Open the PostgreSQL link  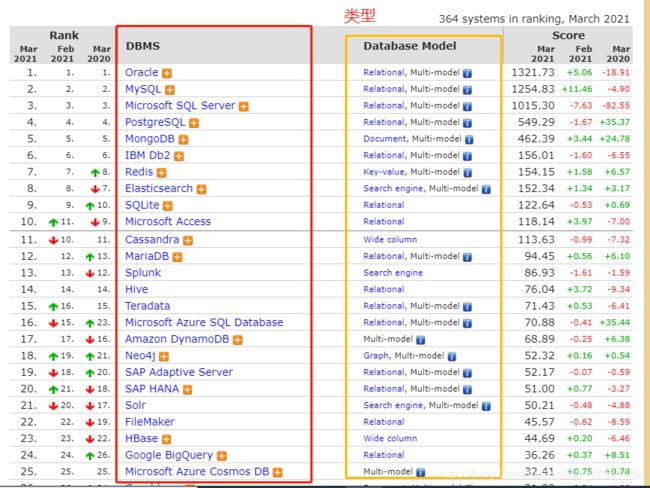click(x=155, y=122)
